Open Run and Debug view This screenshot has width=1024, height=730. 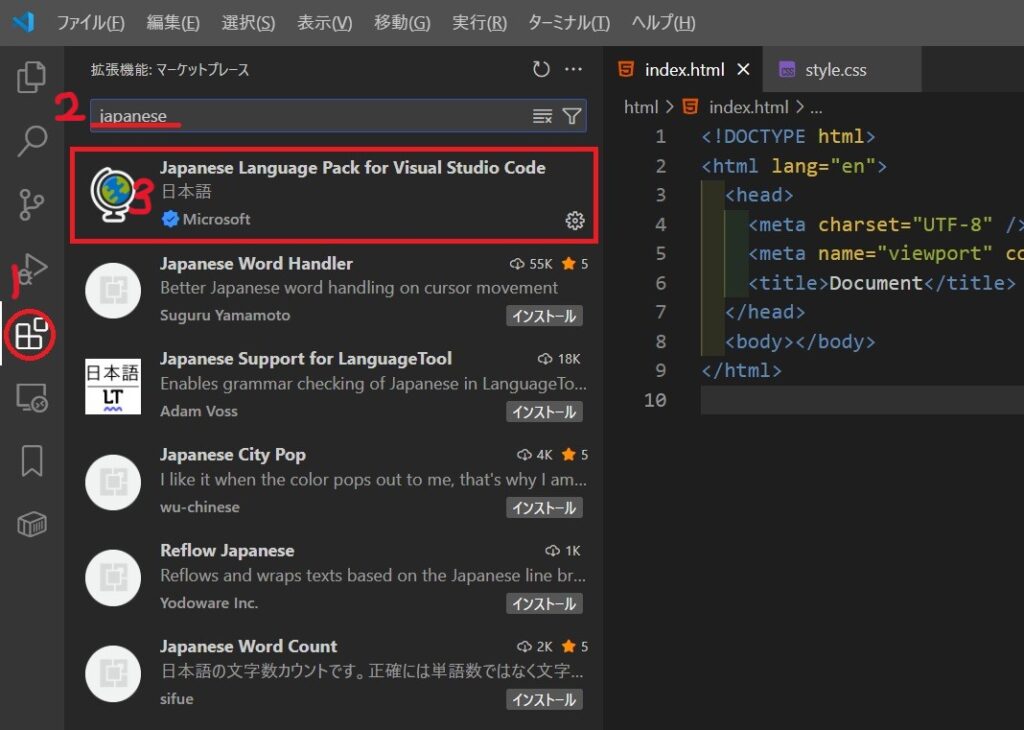[x=31, y=268]
